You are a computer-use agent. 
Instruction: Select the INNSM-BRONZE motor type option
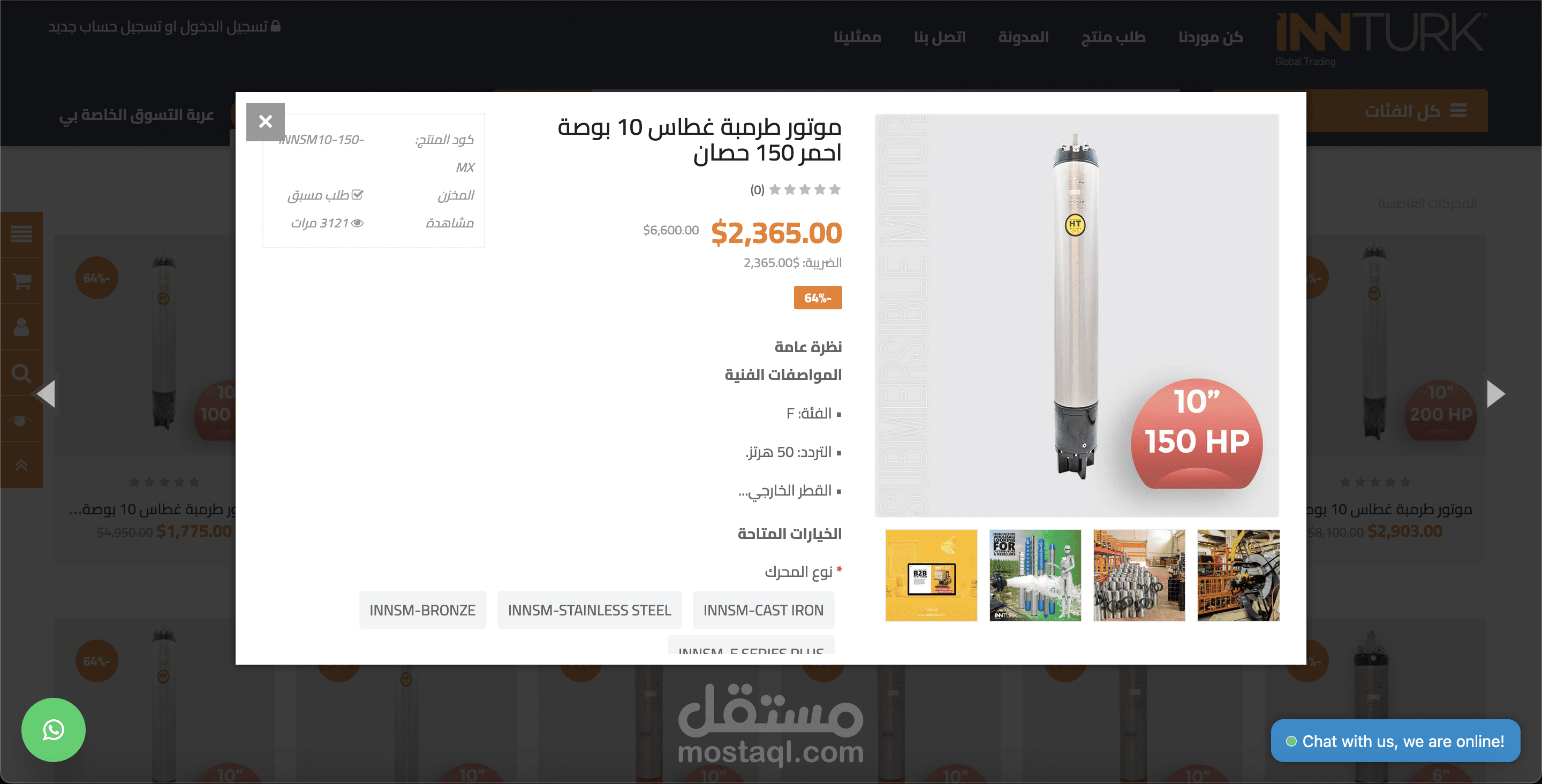click(x=422, y=610)
